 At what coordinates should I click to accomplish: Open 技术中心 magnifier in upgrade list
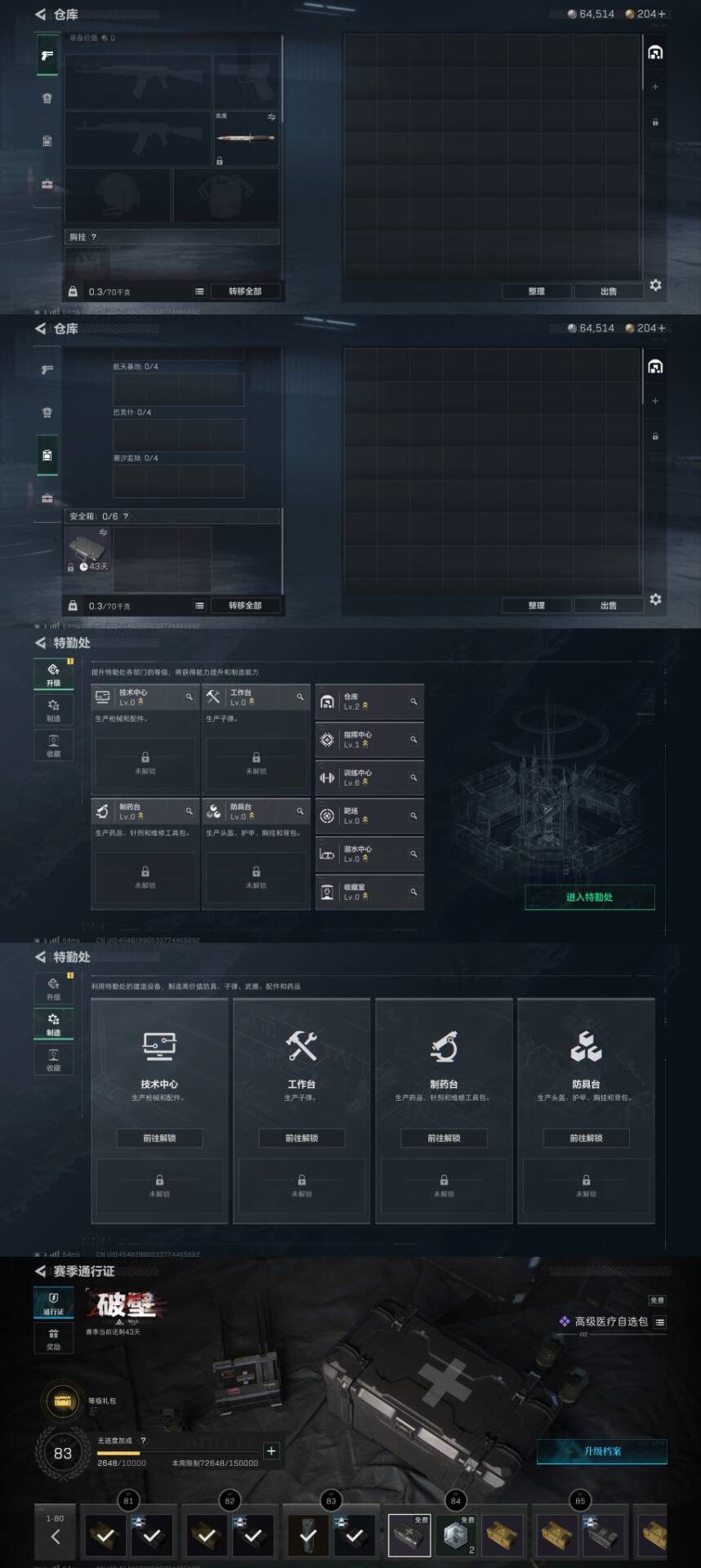(189, 697)
